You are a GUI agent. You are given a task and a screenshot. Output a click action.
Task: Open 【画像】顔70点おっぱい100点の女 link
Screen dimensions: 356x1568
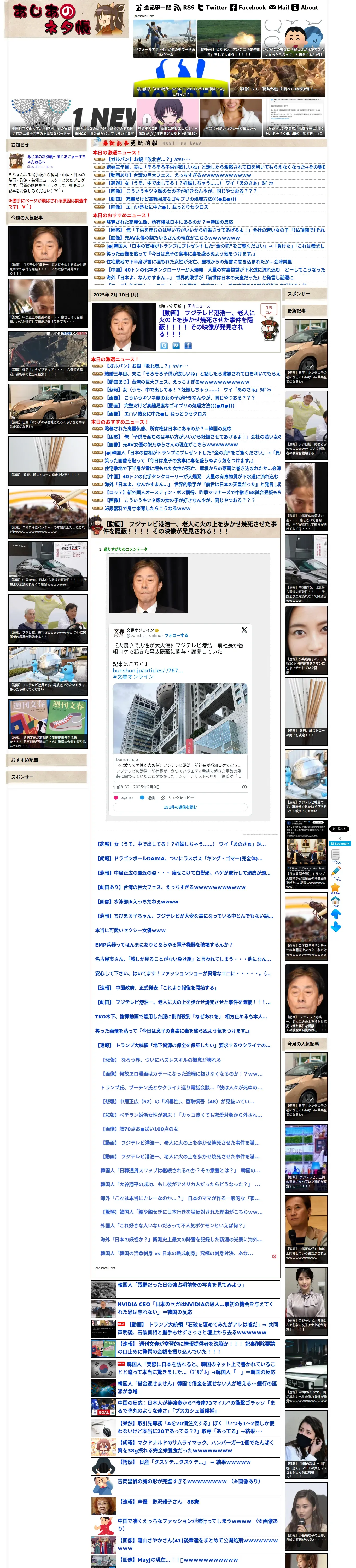click(x=140, y=1129)
